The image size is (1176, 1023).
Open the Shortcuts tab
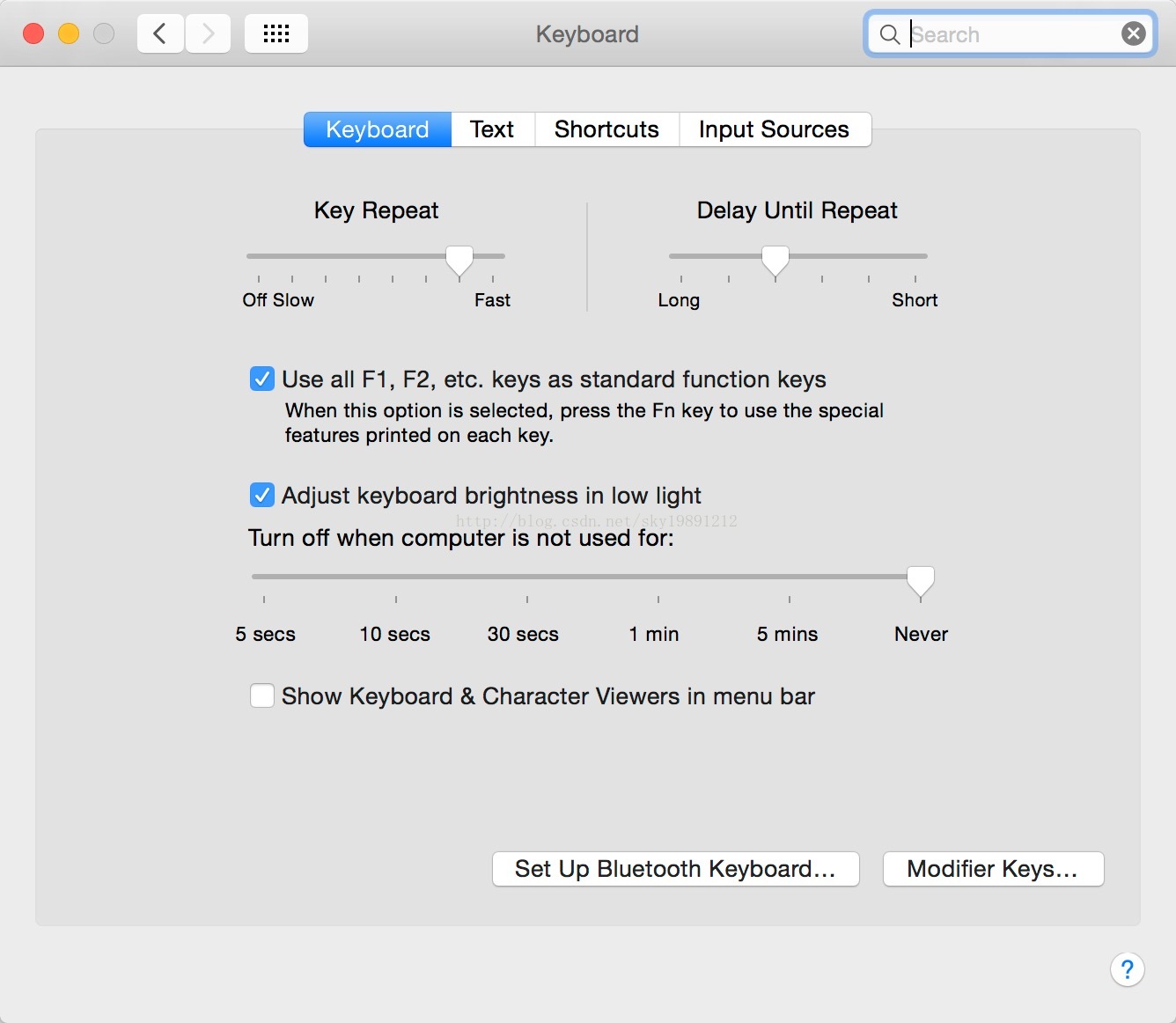(x=606, y=129)
